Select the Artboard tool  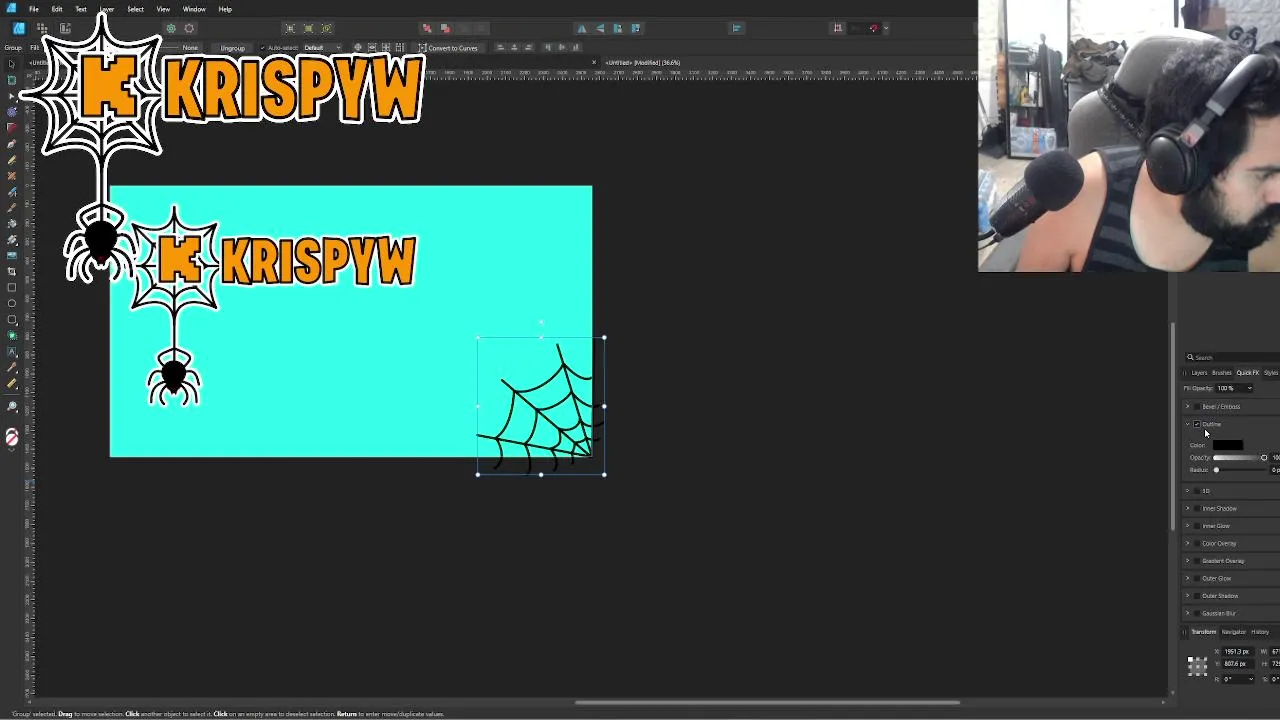coord(12,79)
